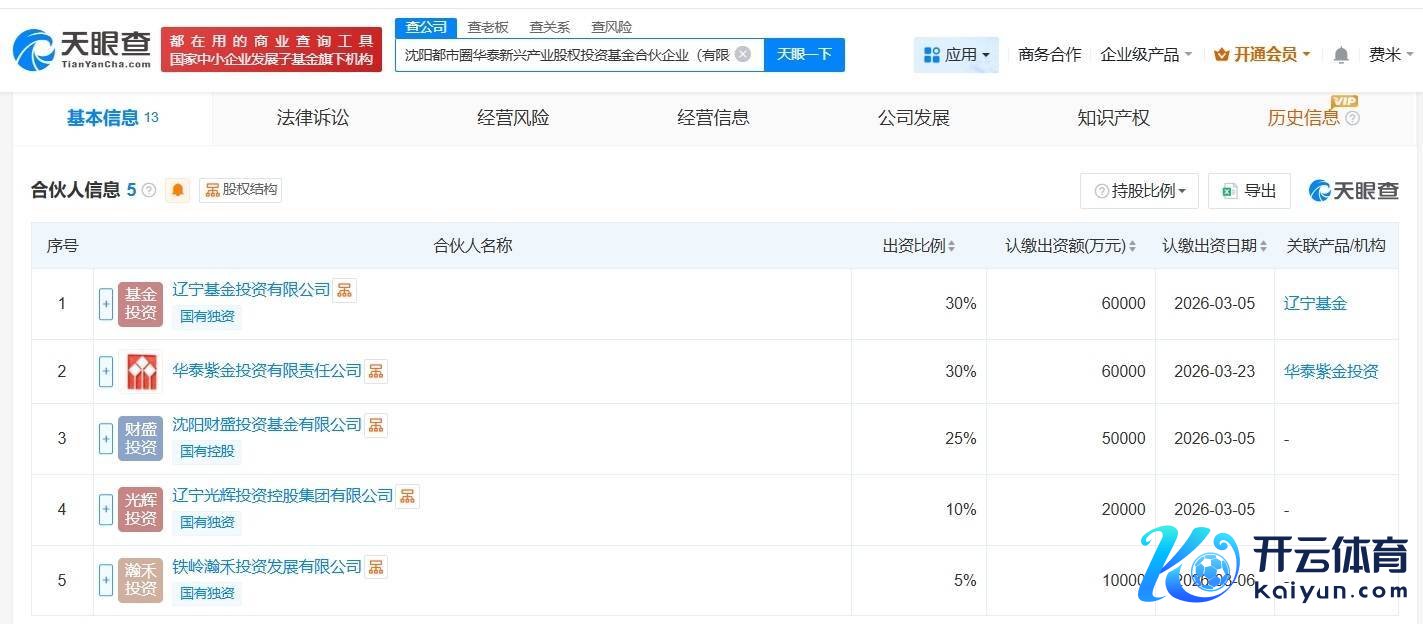Open the 持股比例 dropdown
Screen dimensions: 1423x624
[x=1139, y=191]
